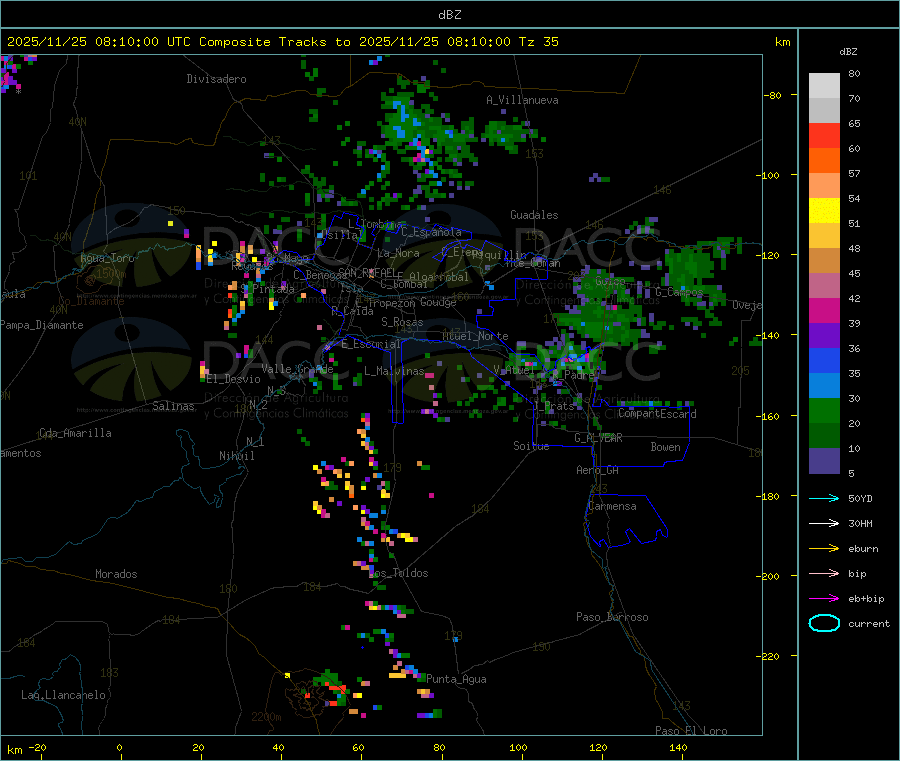Click the 51 dBZ yellow legend swatch

click(824, 211)
